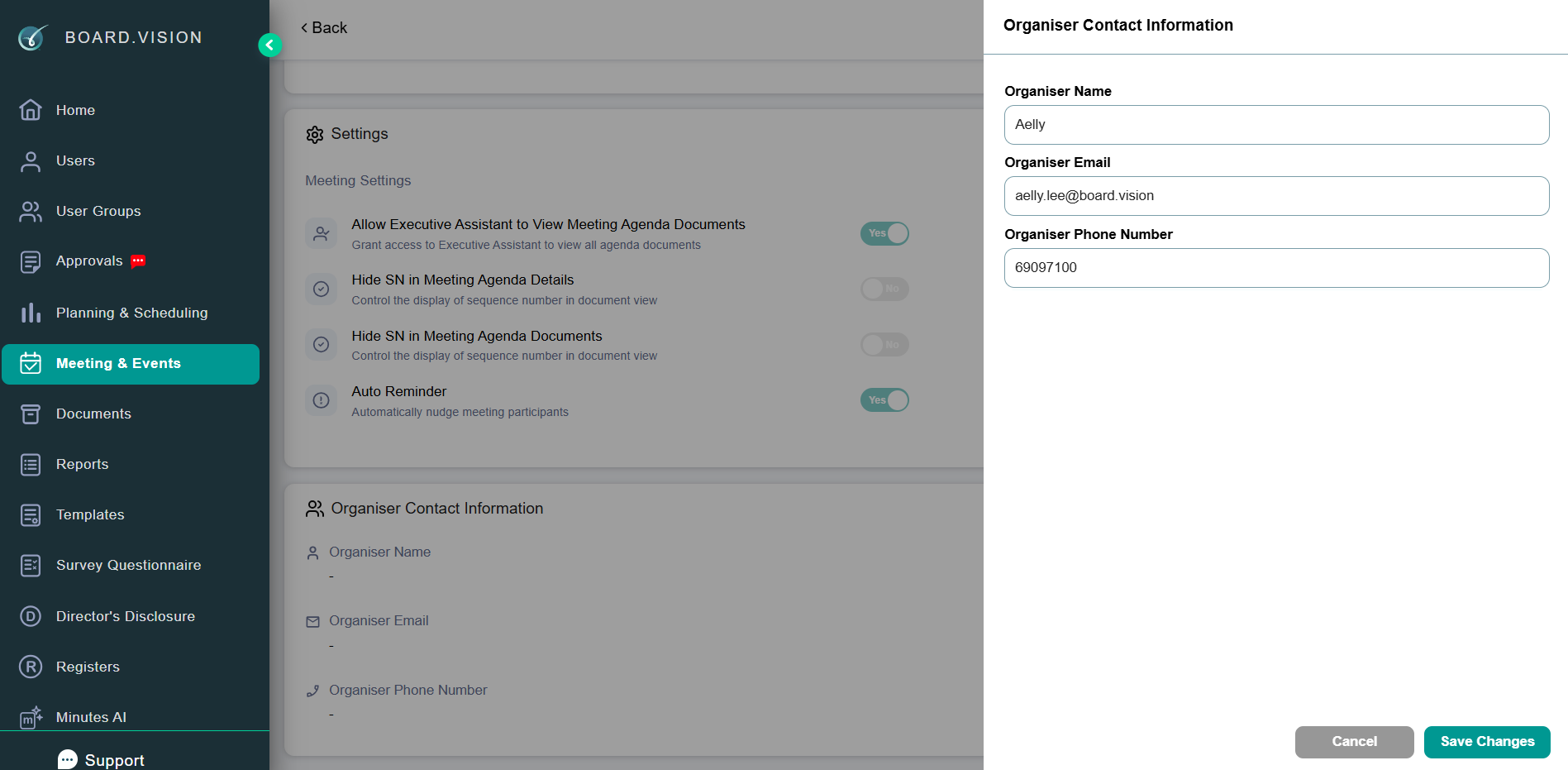Click the Registers R circle icon
This screenshot has height=770, width=1568.
(31, 667)
